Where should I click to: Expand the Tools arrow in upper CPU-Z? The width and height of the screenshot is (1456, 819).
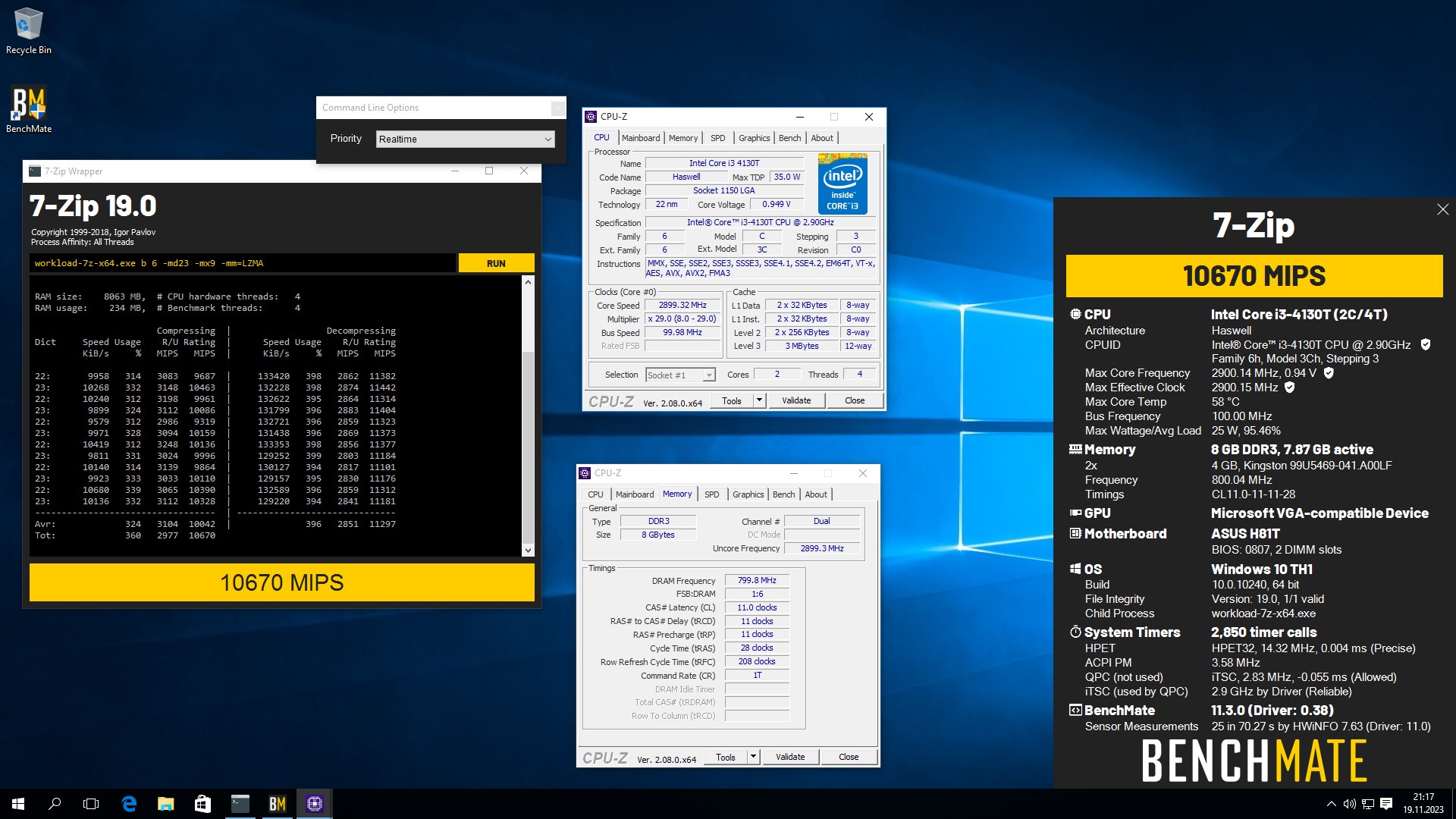[x=759, y=400]
